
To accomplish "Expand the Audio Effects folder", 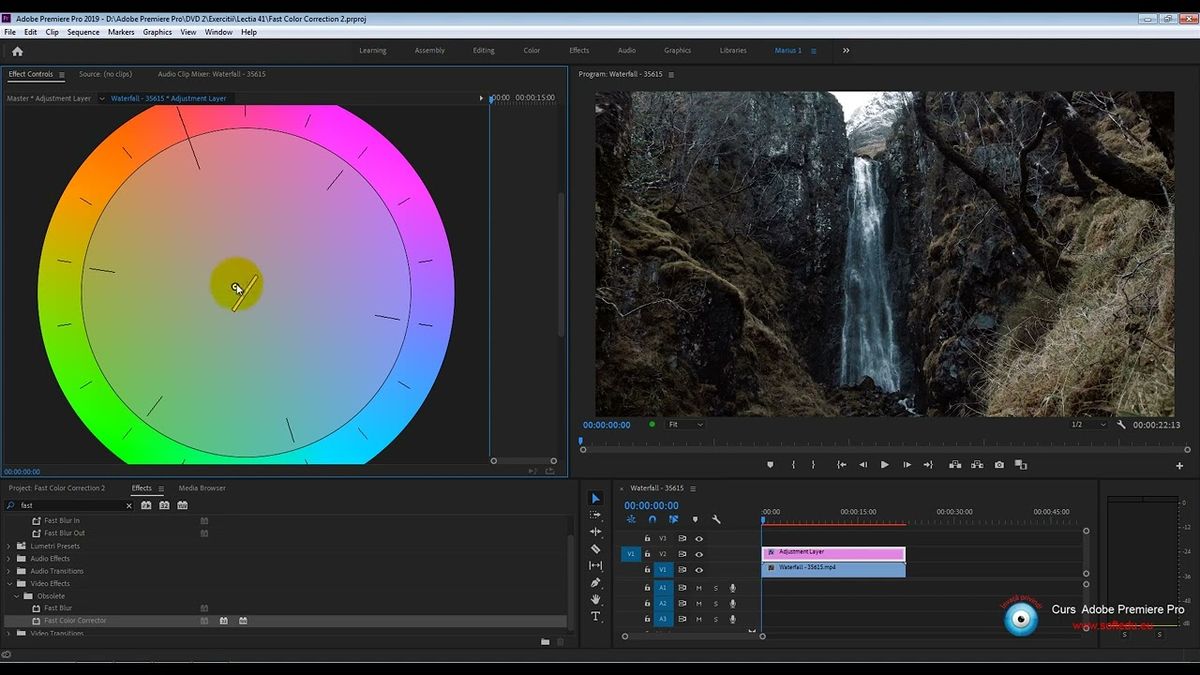I will [x=9, y=559].
